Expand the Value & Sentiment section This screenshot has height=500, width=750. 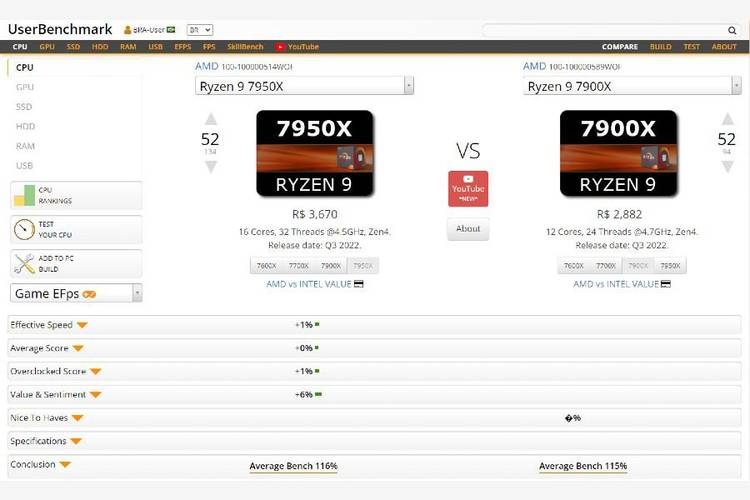[96, 395]
